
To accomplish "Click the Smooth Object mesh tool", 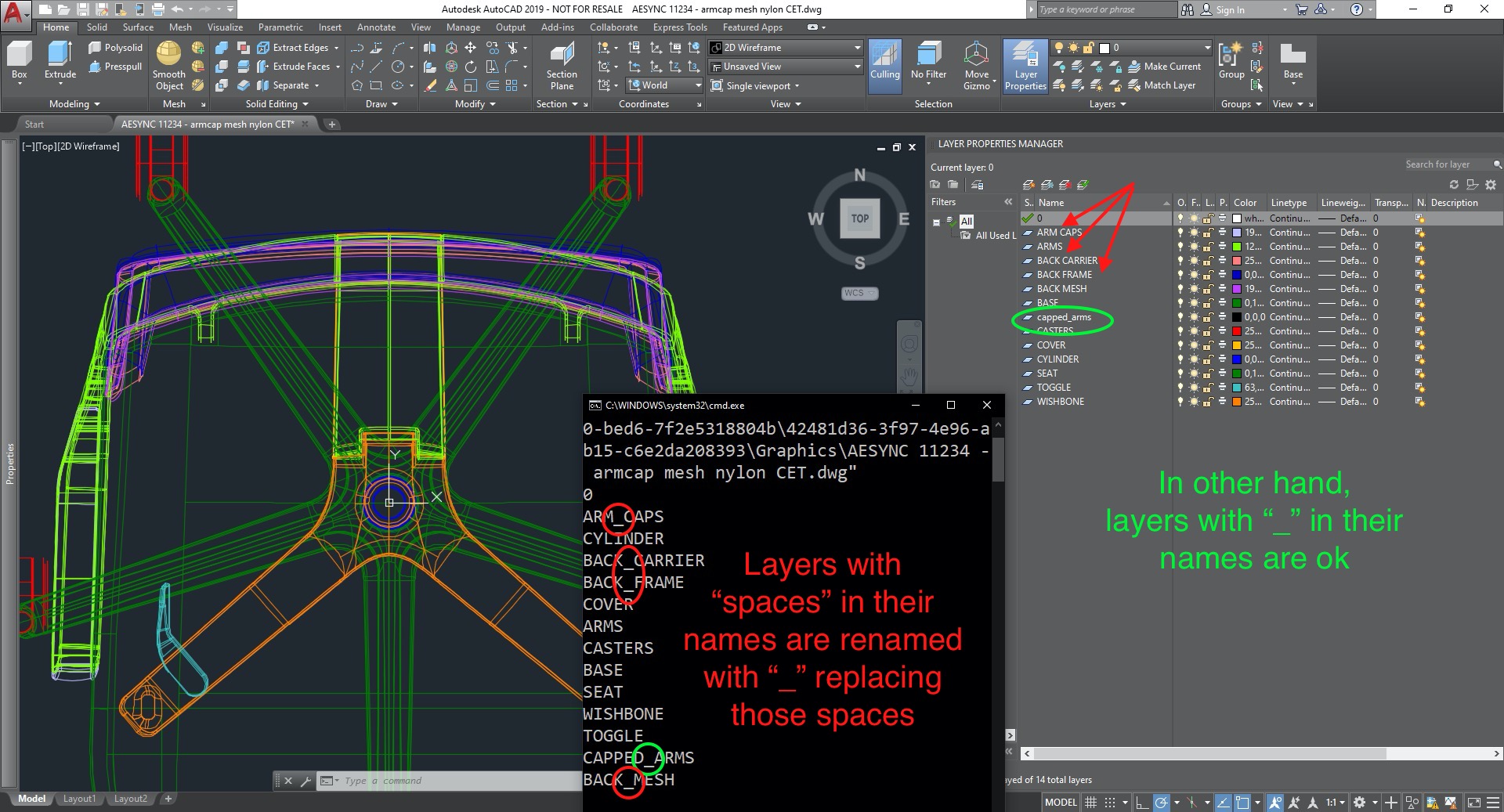I will [169, 66].
